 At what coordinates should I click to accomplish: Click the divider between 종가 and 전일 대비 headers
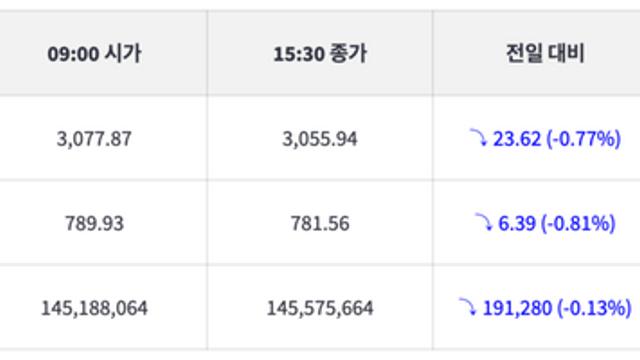tap(433, 53)
